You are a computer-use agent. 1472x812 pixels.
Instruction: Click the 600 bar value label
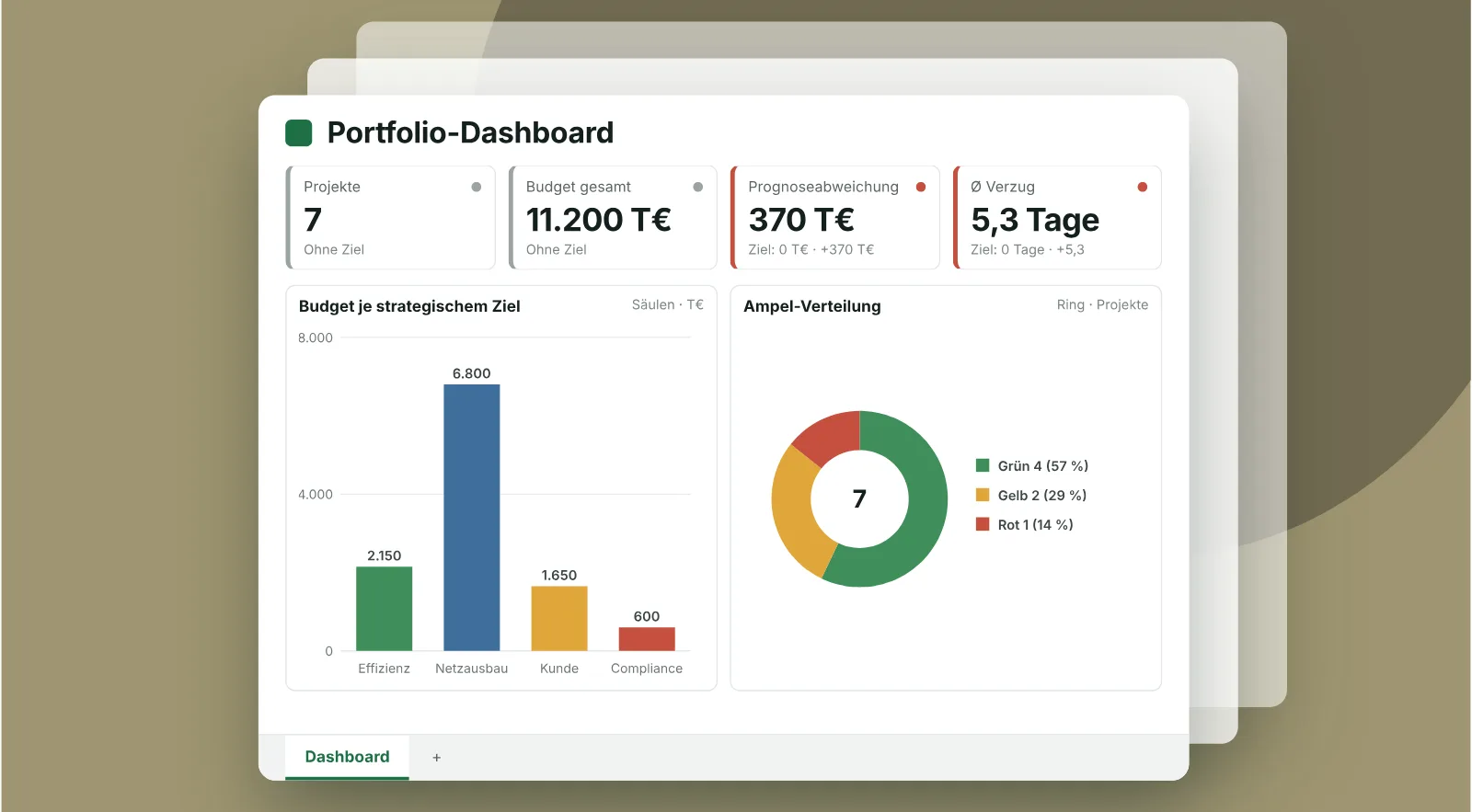(x=647, y=616)
